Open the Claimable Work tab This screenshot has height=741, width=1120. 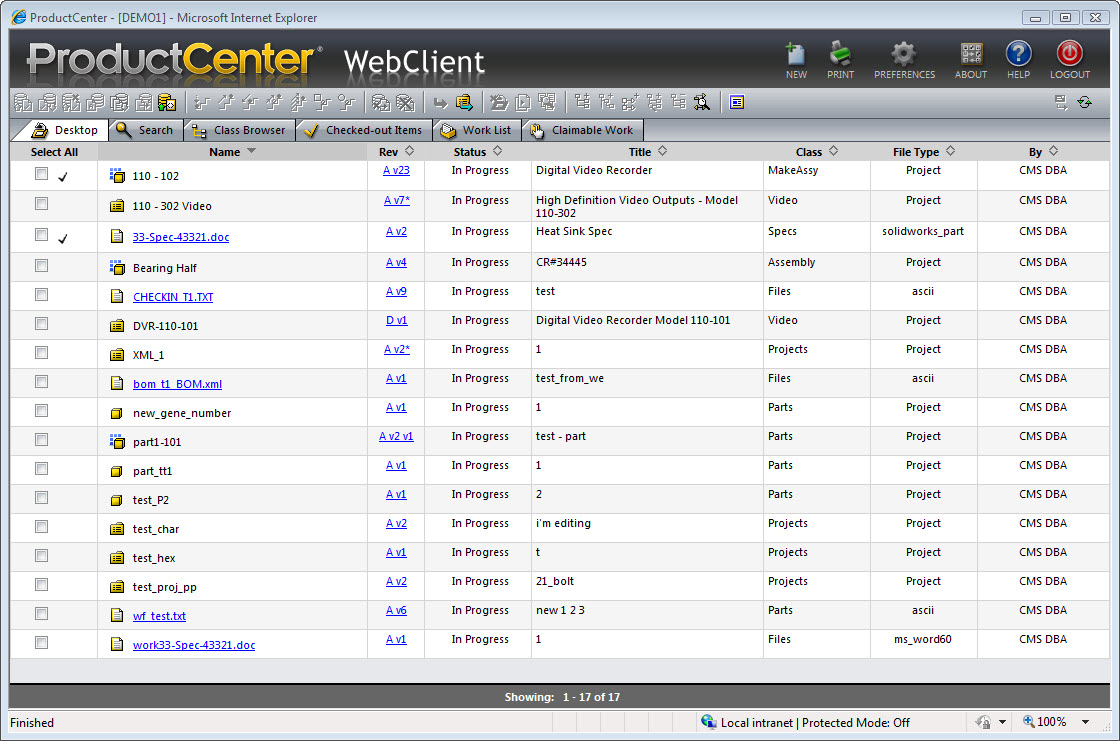click(x=583, y=130)
